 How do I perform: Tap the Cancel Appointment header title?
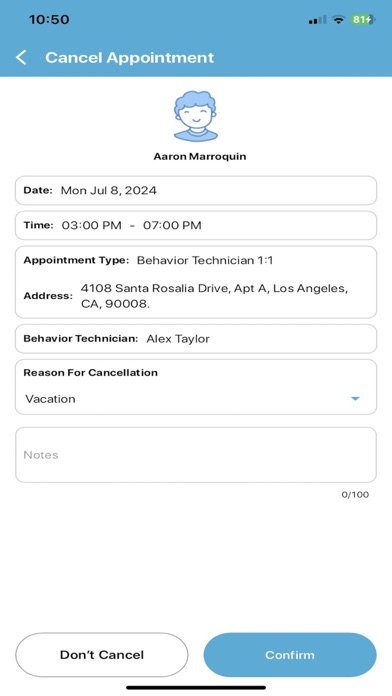130,57
